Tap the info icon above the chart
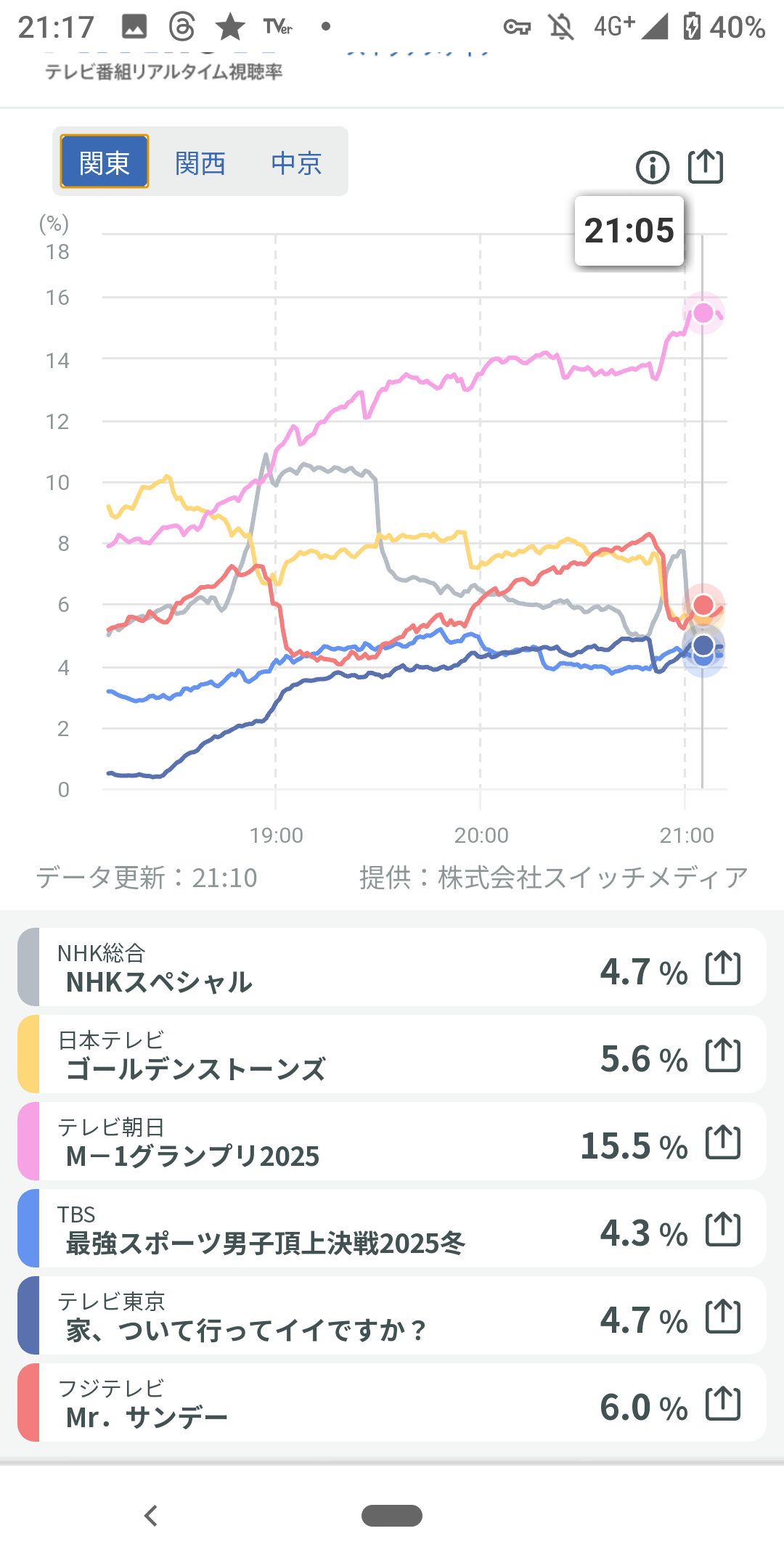 [652, 168]
